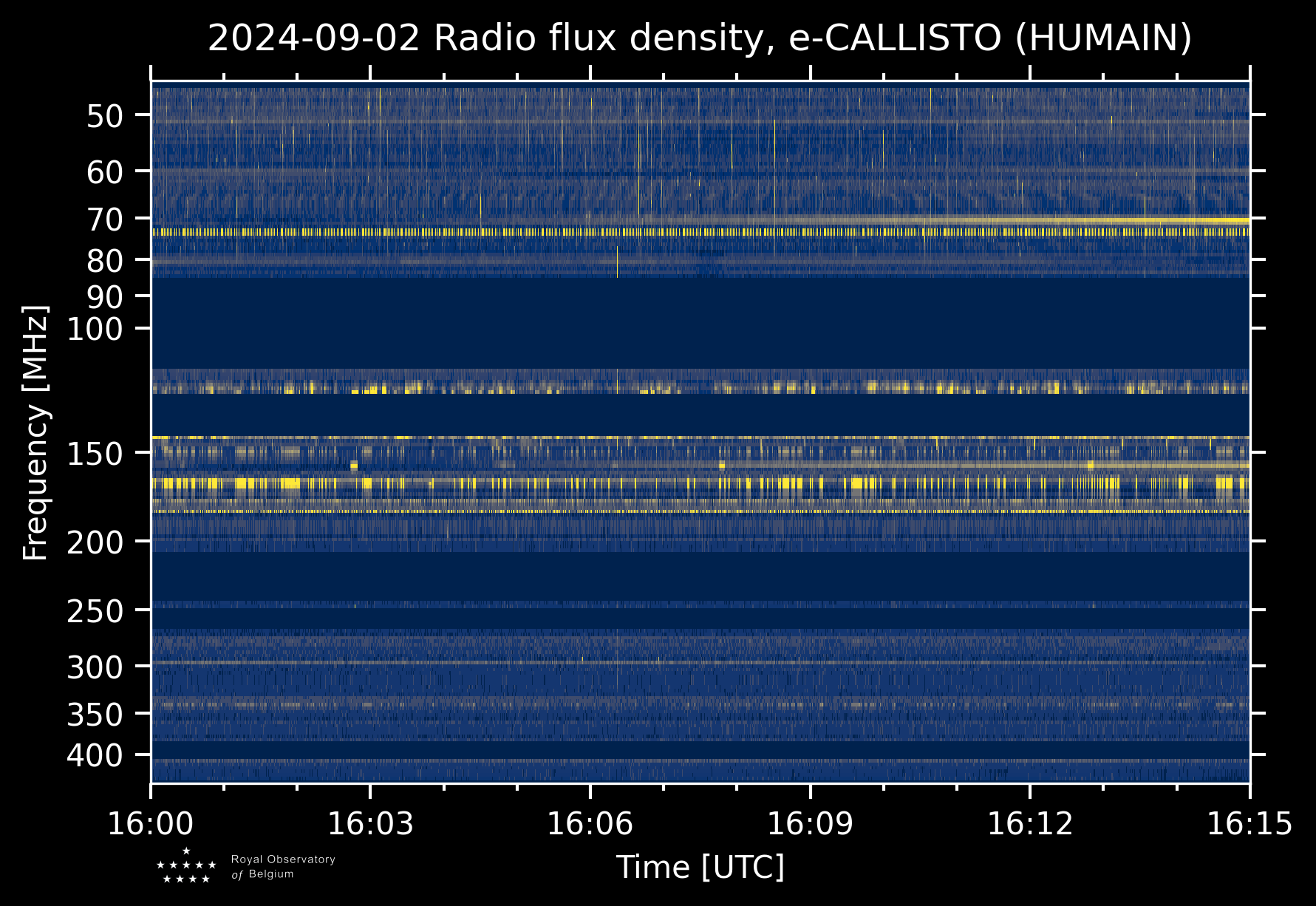
Task: Click the Royal Observatory of Belgium text
Action: (x=283, y=867)
